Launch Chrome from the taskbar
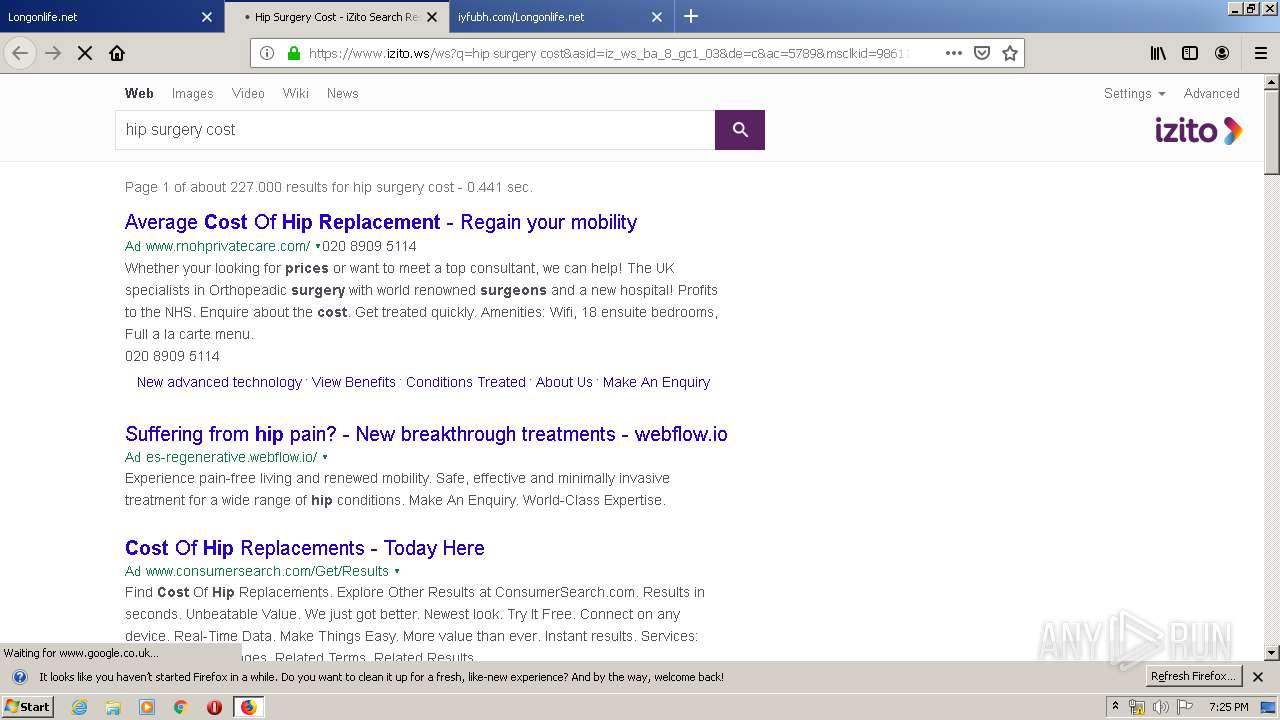 181,707
